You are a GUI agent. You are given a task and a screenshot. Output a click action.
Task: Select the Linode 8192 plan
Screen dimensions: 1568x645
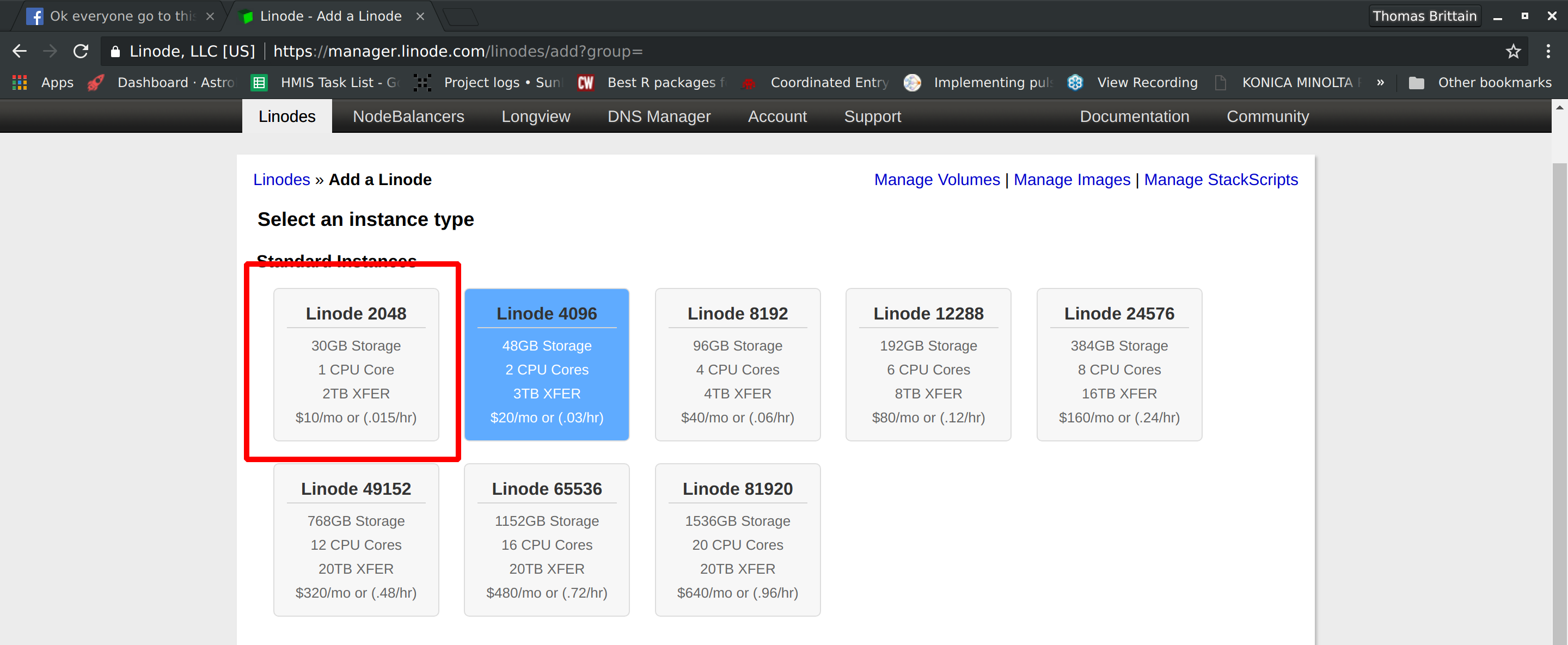pos(737,365)
